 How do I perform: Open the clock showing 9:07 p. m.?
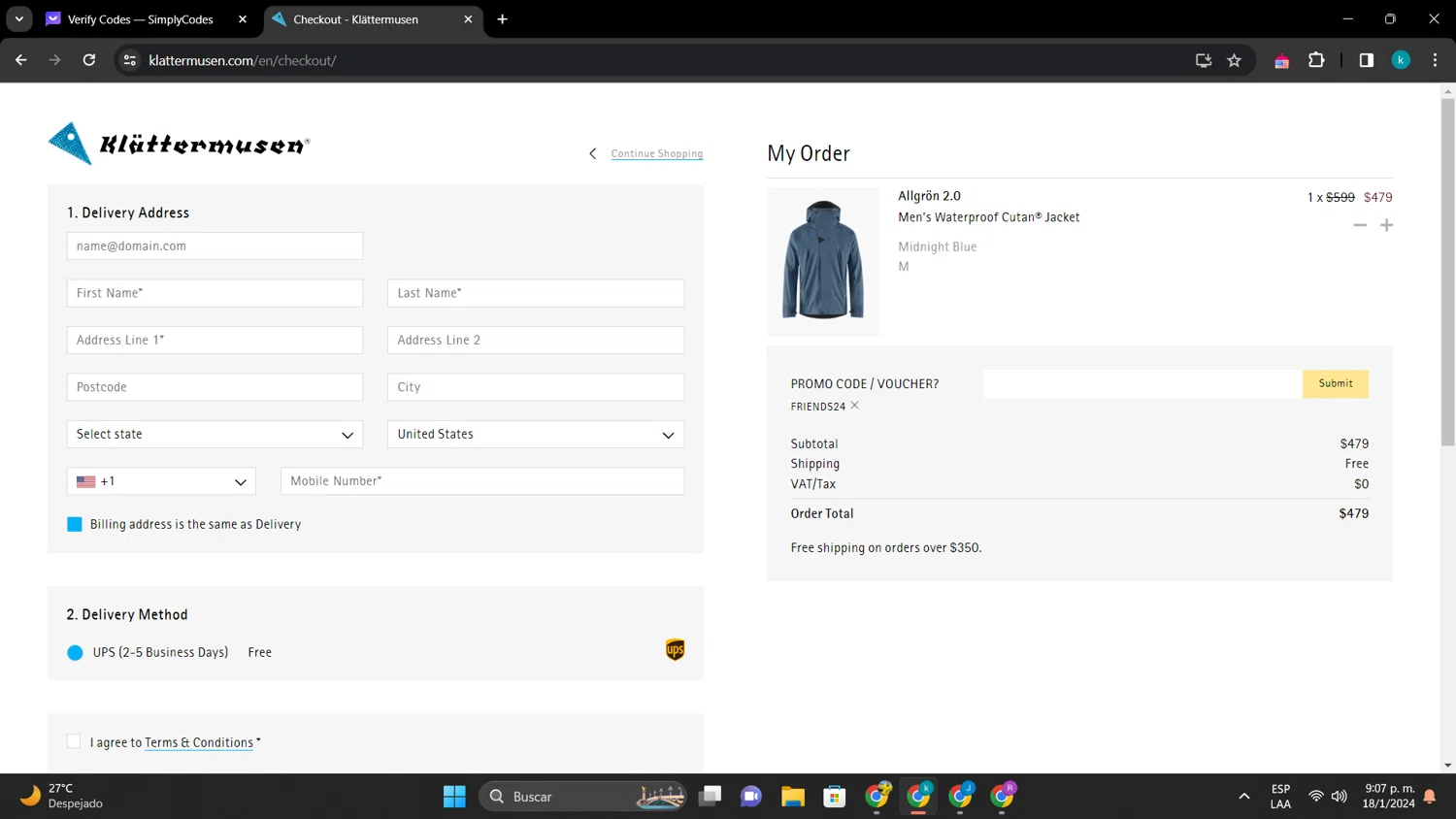point(1389,797)
